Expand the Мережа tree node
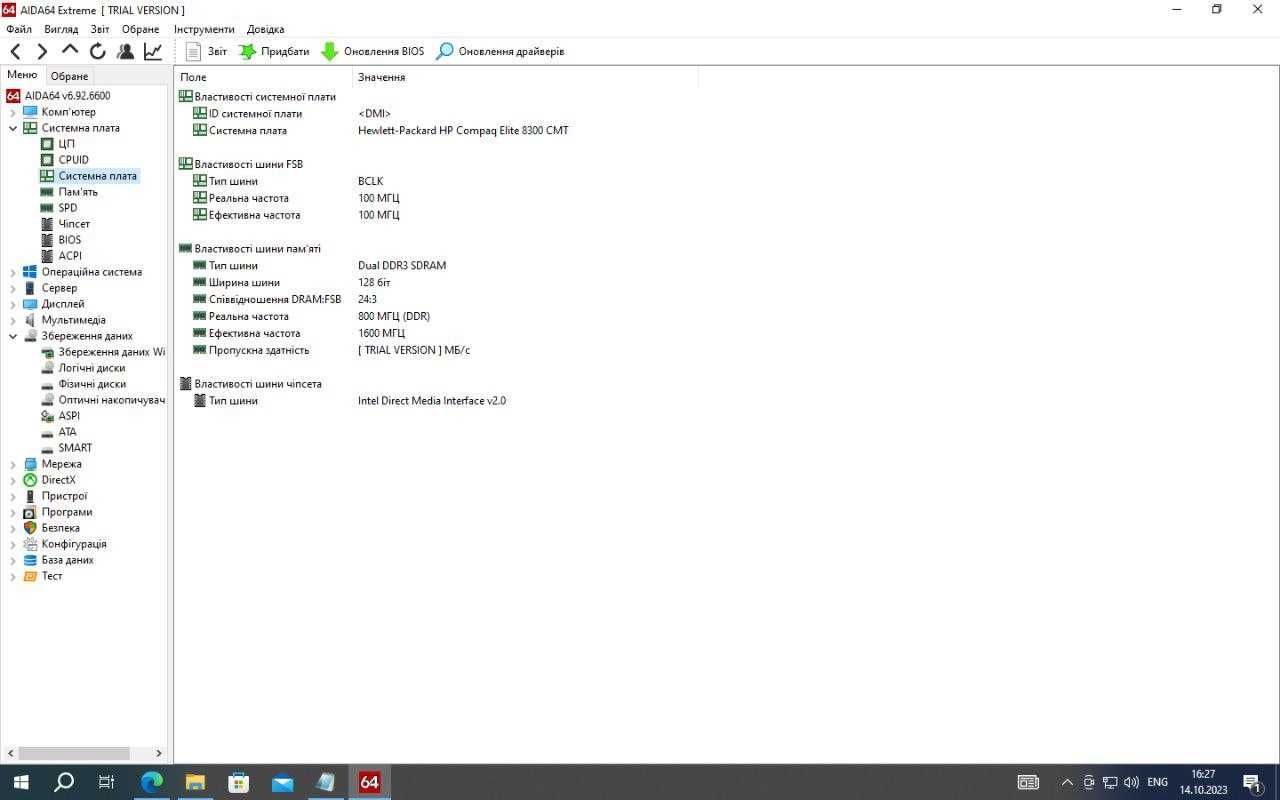 (x=13, y=464)
